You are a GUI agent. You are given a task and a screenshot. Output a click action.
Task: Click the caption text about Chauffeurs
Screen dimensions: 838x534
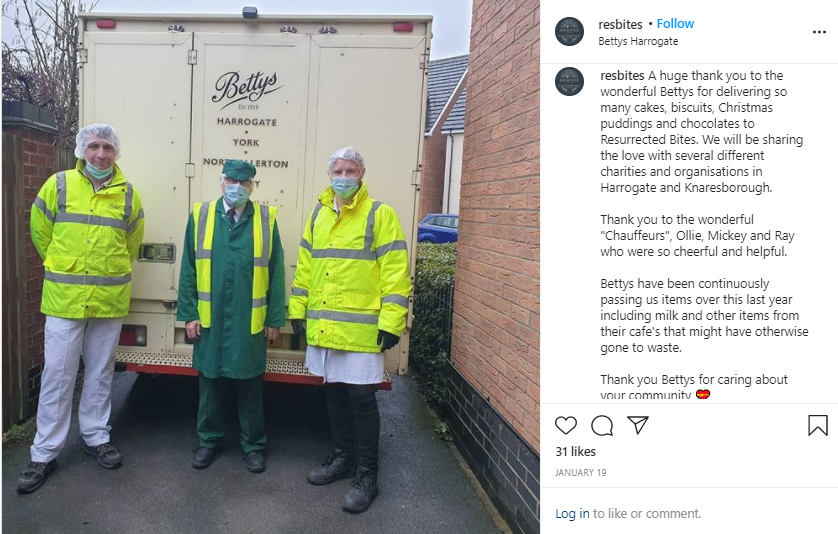(697, 236)
